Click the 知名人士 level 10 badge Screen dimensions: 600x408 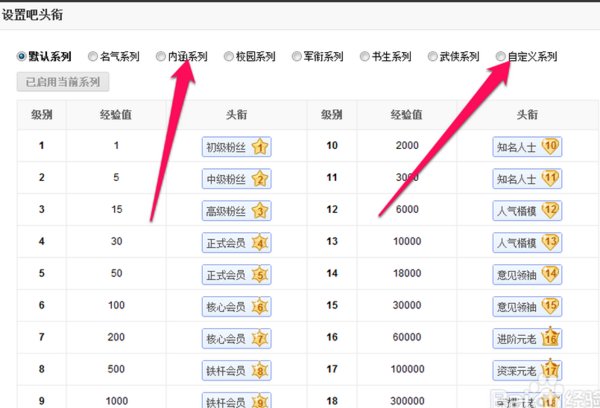tap(527, 147)
